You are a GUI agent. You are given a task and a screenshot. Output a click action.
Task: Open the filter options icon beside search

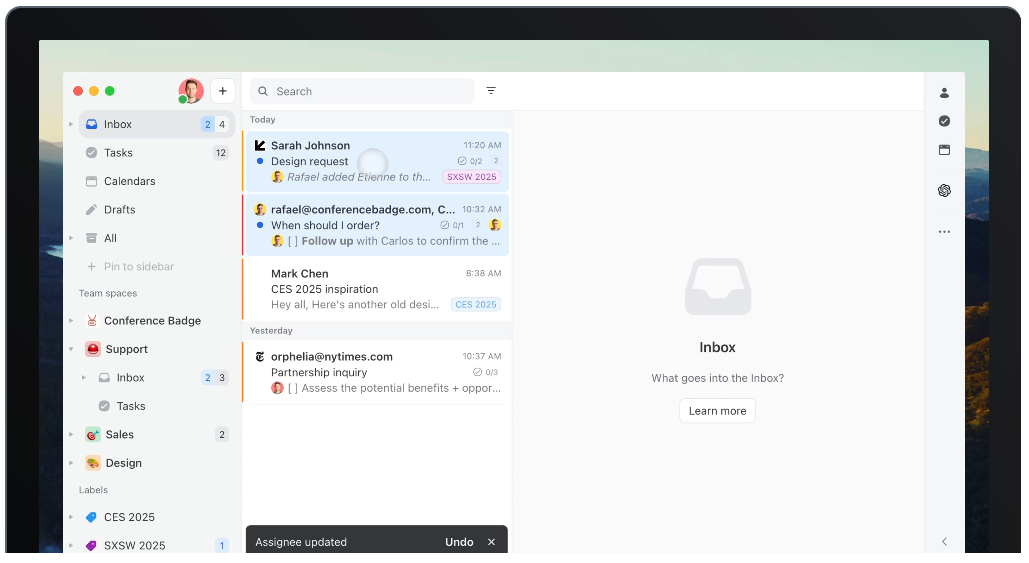click(x=491, y=91)
